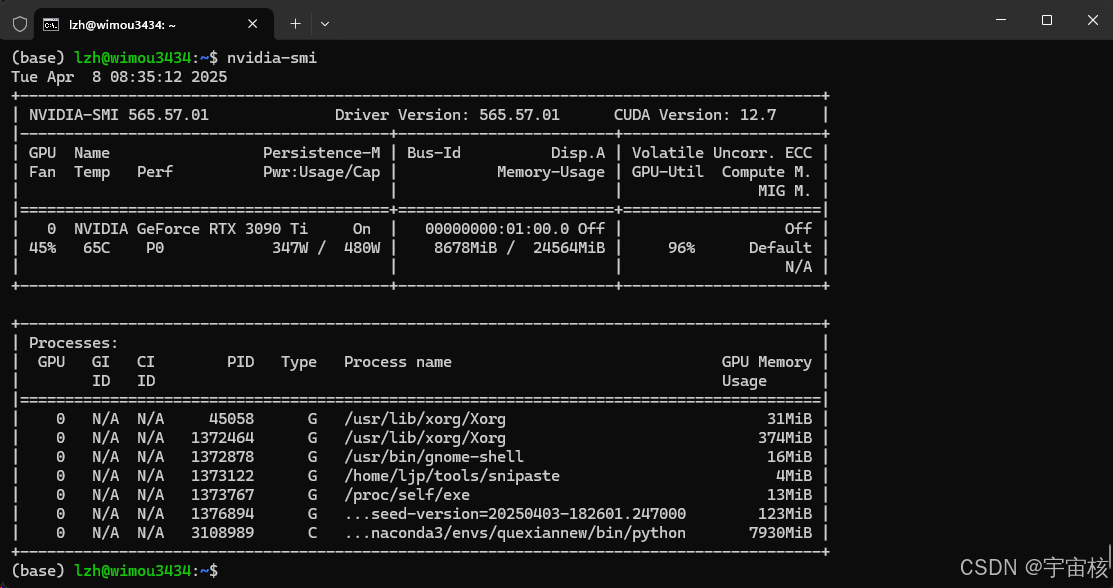The height and width of the screenshot is (588, 1113).
Task: Click the "Persistence-M" column header
Action: click(322, 153)
